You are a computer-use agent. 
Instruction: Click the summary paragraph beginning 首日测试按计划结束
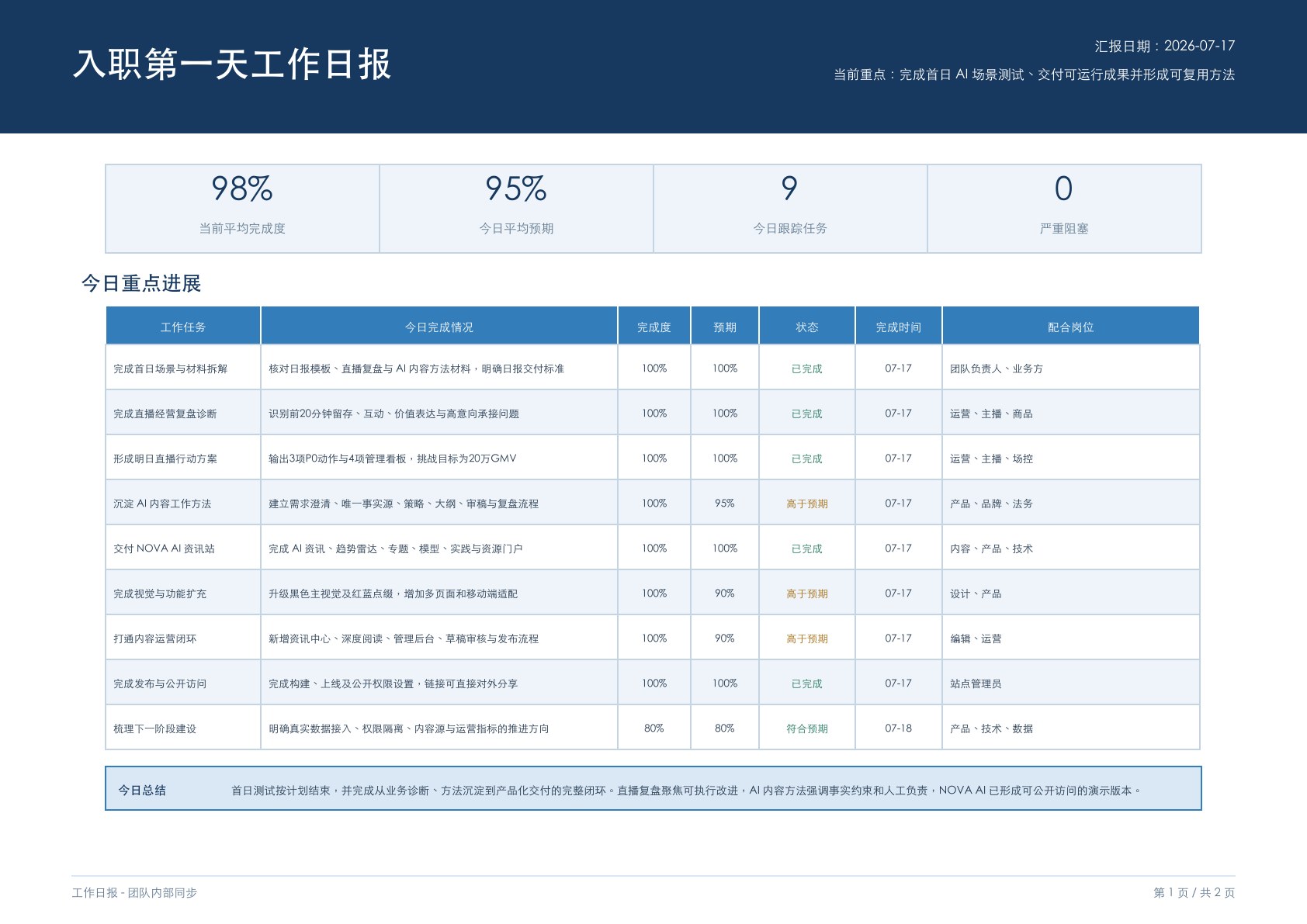click(686, 790)
